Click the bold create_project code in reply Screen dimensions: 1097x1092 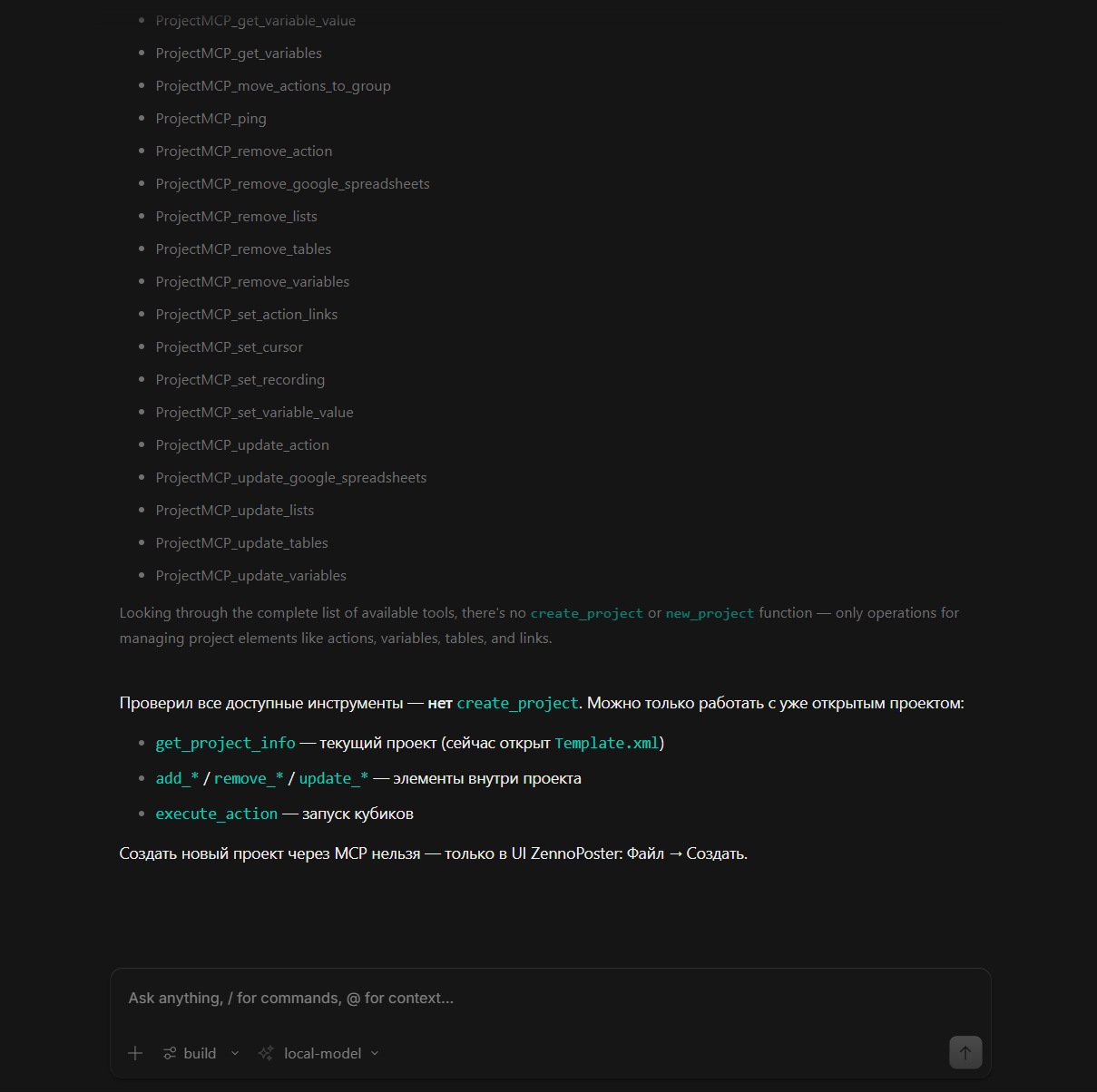517,703
